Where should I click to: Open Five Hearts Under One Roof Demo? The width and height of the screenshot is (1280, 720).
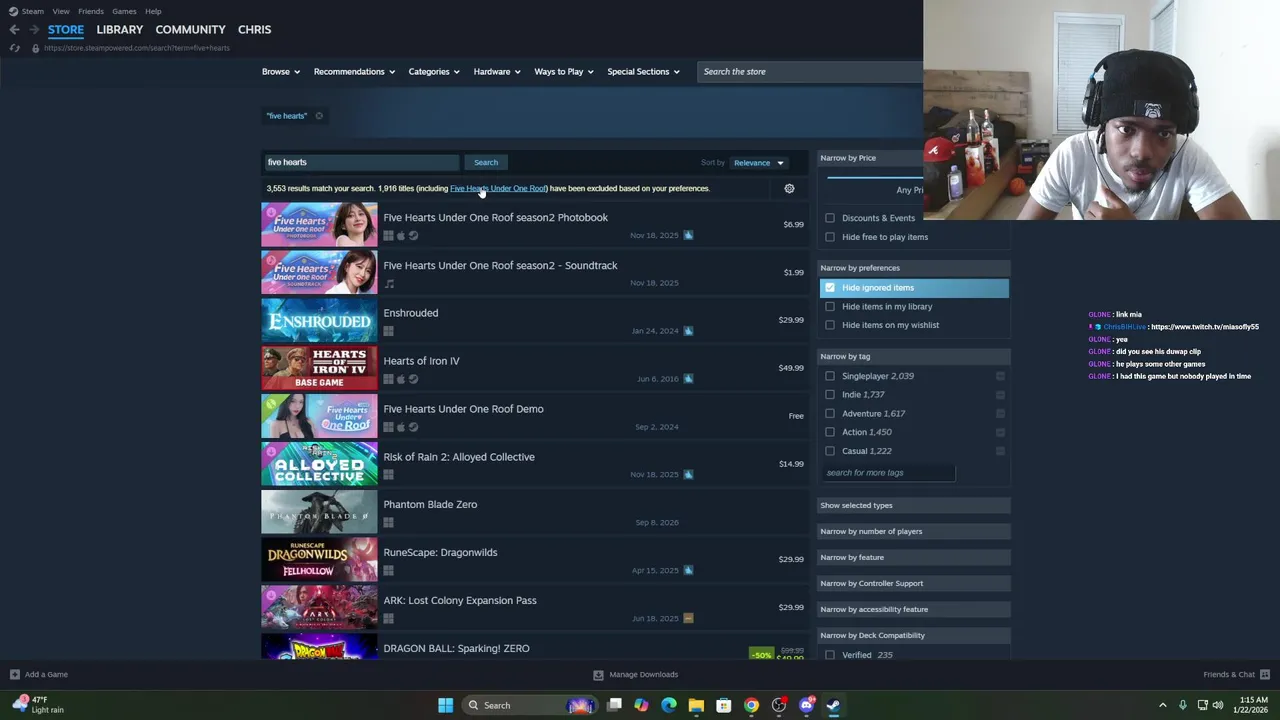point(535,416)
